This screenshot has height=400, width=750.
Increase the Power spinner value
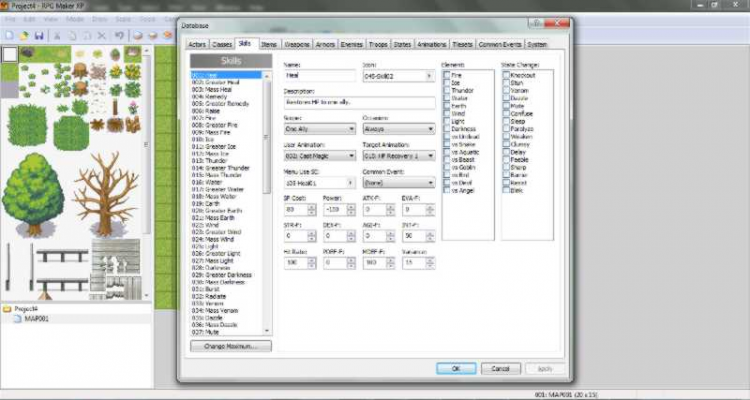351,207
